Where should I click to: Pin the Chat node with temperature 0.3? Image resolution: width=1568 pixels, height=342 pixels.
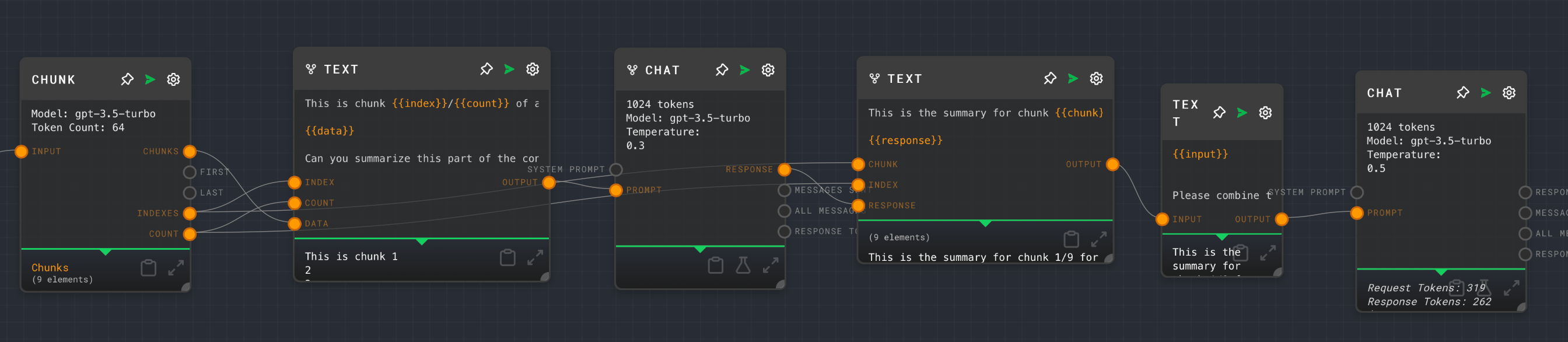click(x=722, y=70)
